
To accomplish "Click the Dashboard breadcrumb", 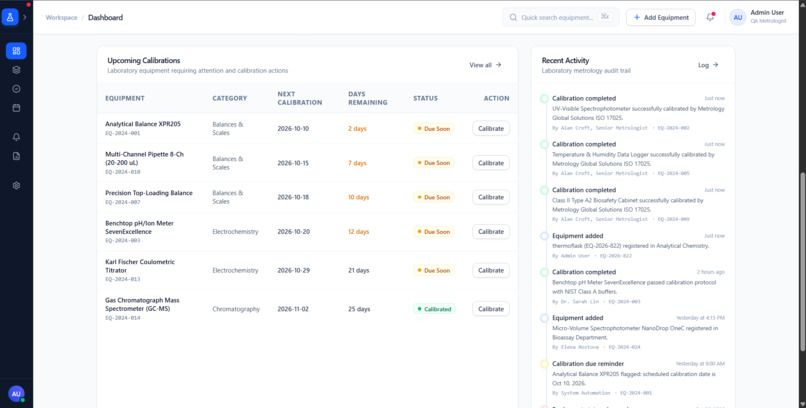I will (x=105, y=17).
